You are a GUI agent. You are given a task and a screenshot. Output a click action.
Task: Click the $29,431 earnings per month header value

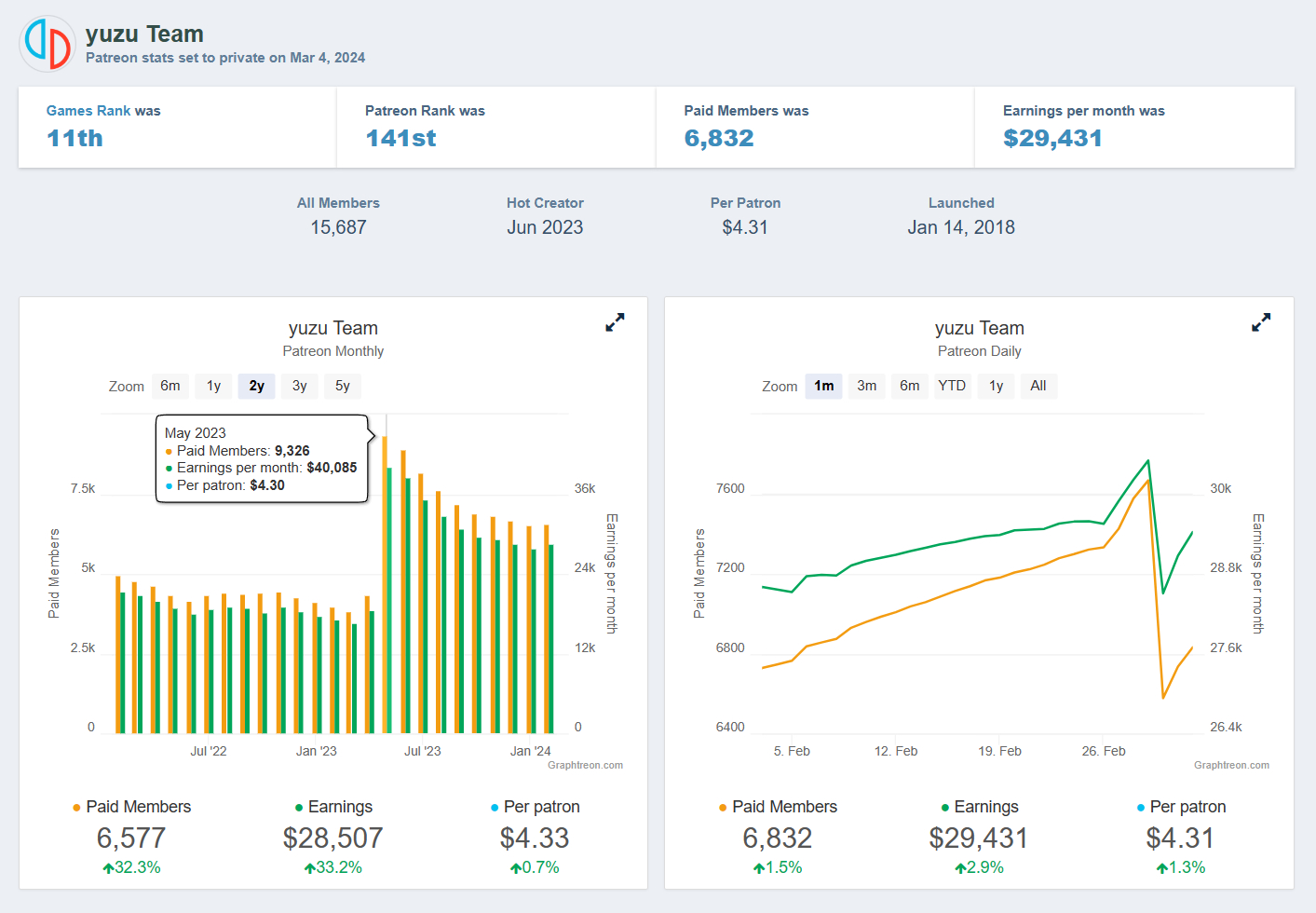1052,138
